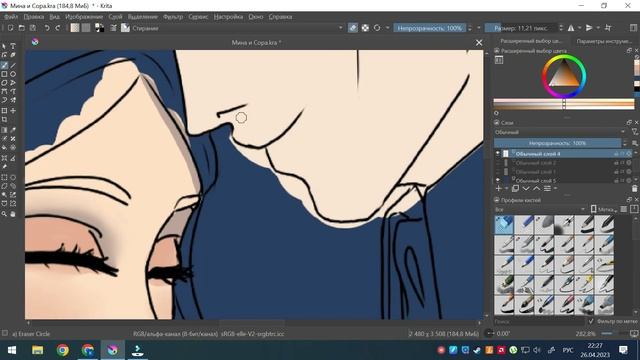This screenshot has height=360, width=640.
Task: Reload the original brush preset
Action: coord(377,28)
